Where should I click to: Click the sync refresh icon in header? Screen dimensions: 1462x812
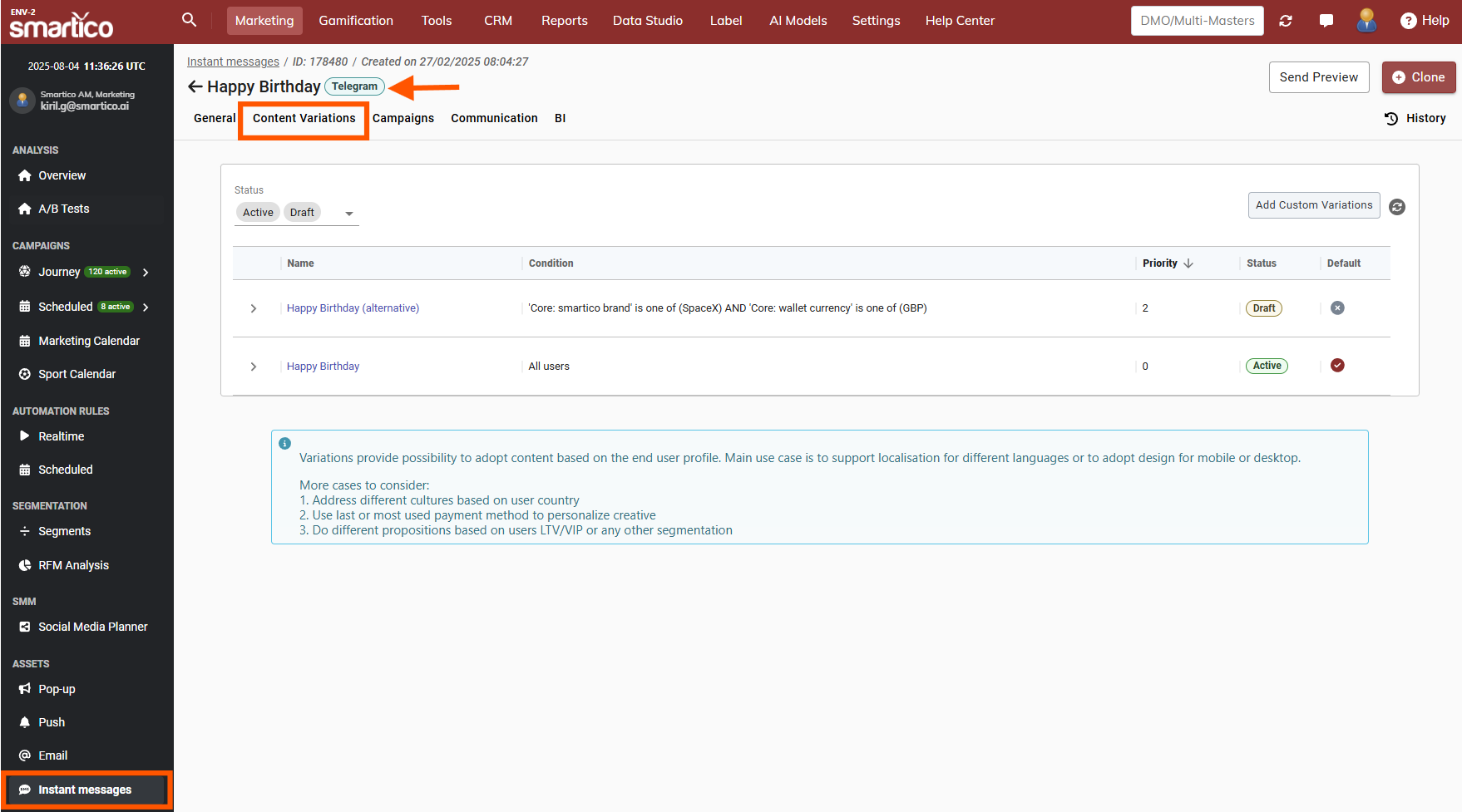[x=1286, y=21]
